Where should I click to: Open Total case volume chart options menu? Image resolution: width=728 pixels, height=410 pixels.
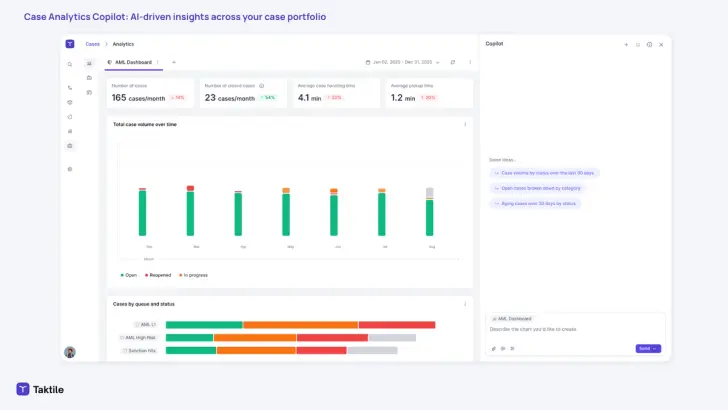(465, 124)
